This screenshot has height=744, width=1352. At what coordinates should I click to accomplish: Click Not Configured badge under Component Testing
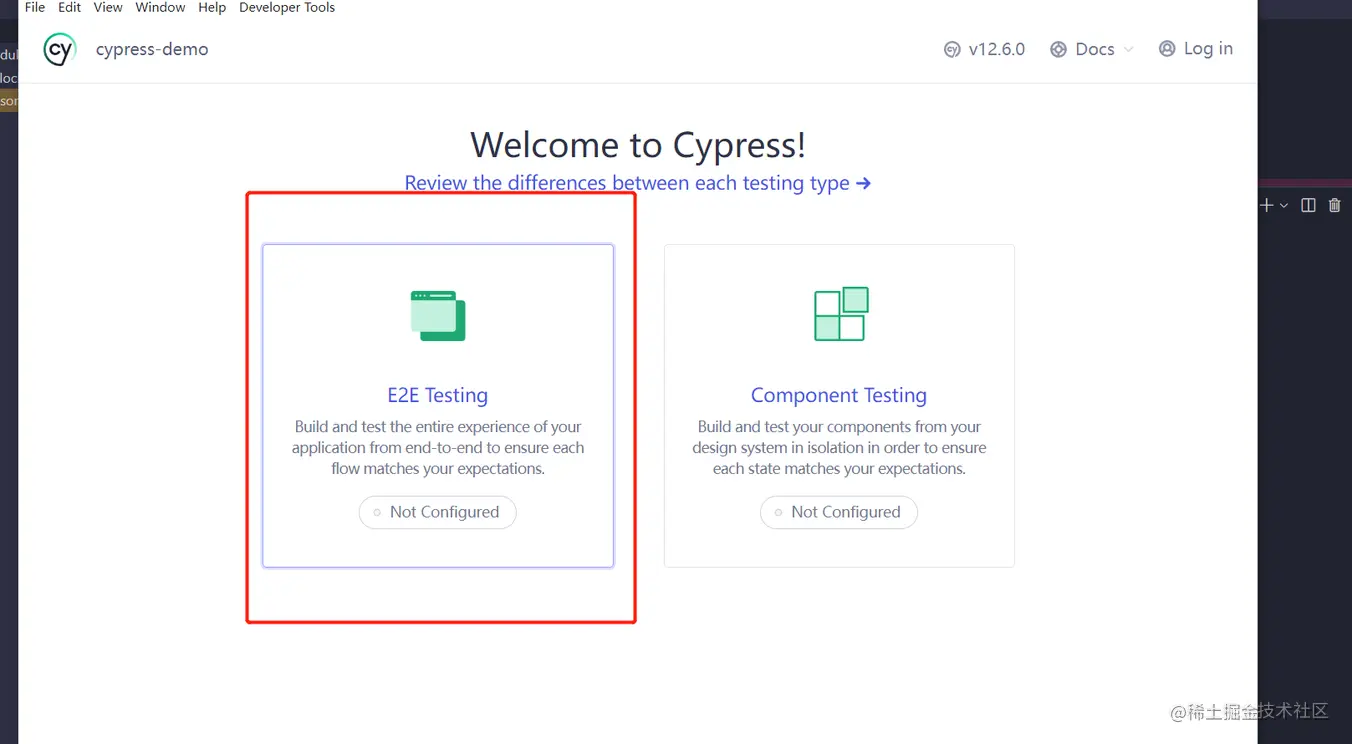[839, 512]
